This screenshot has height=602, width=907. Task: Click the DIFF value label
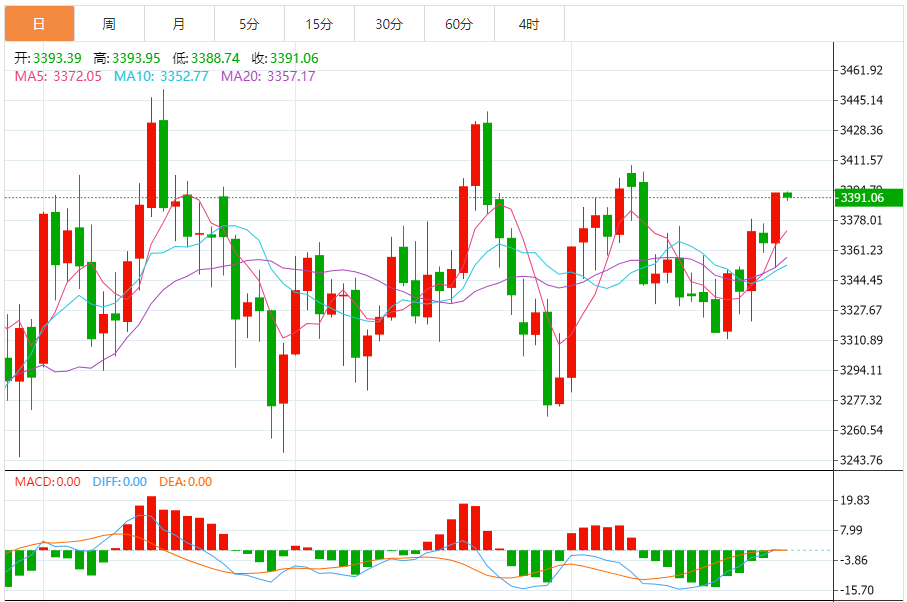[120, 482]
